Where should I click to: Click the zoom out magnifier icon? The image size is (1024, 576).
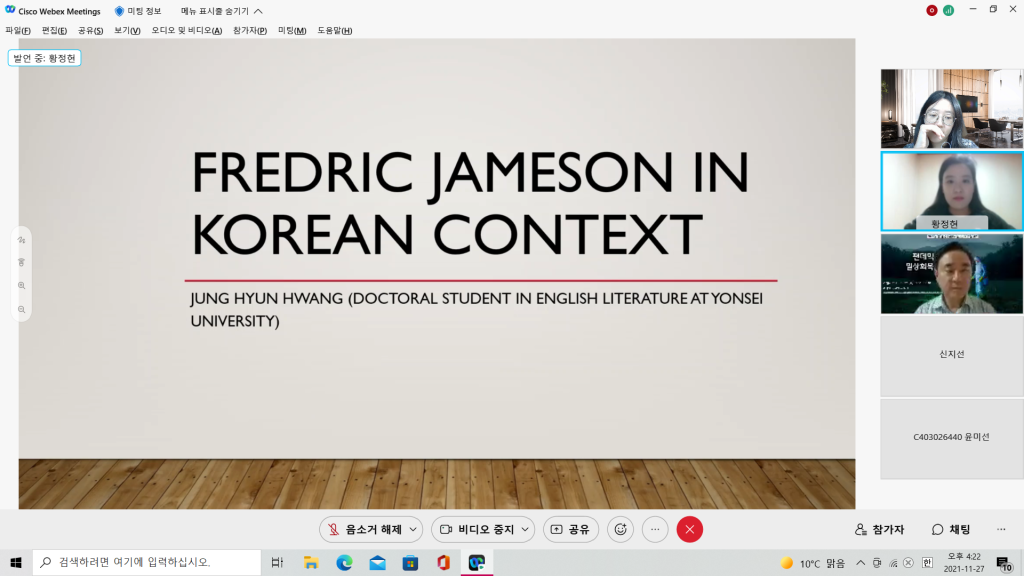[22, 310]
